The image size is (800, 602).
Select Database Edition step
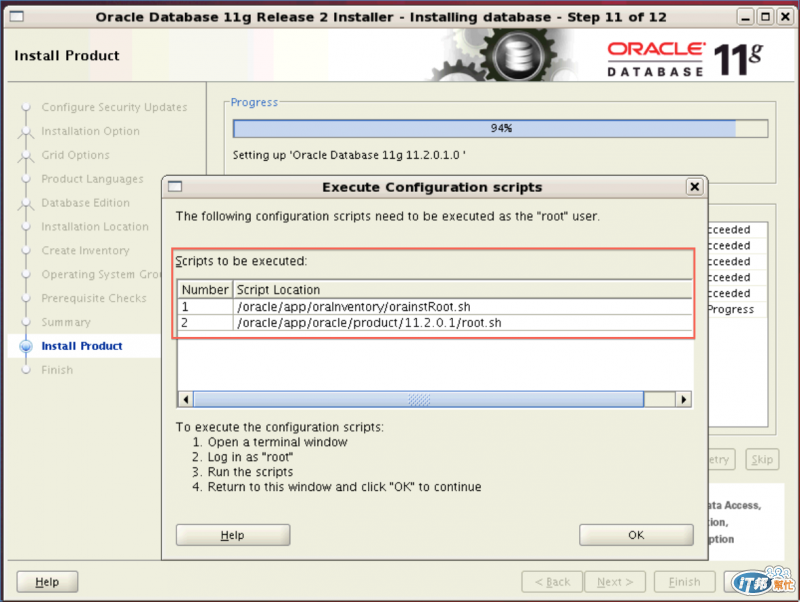[85, 203]
